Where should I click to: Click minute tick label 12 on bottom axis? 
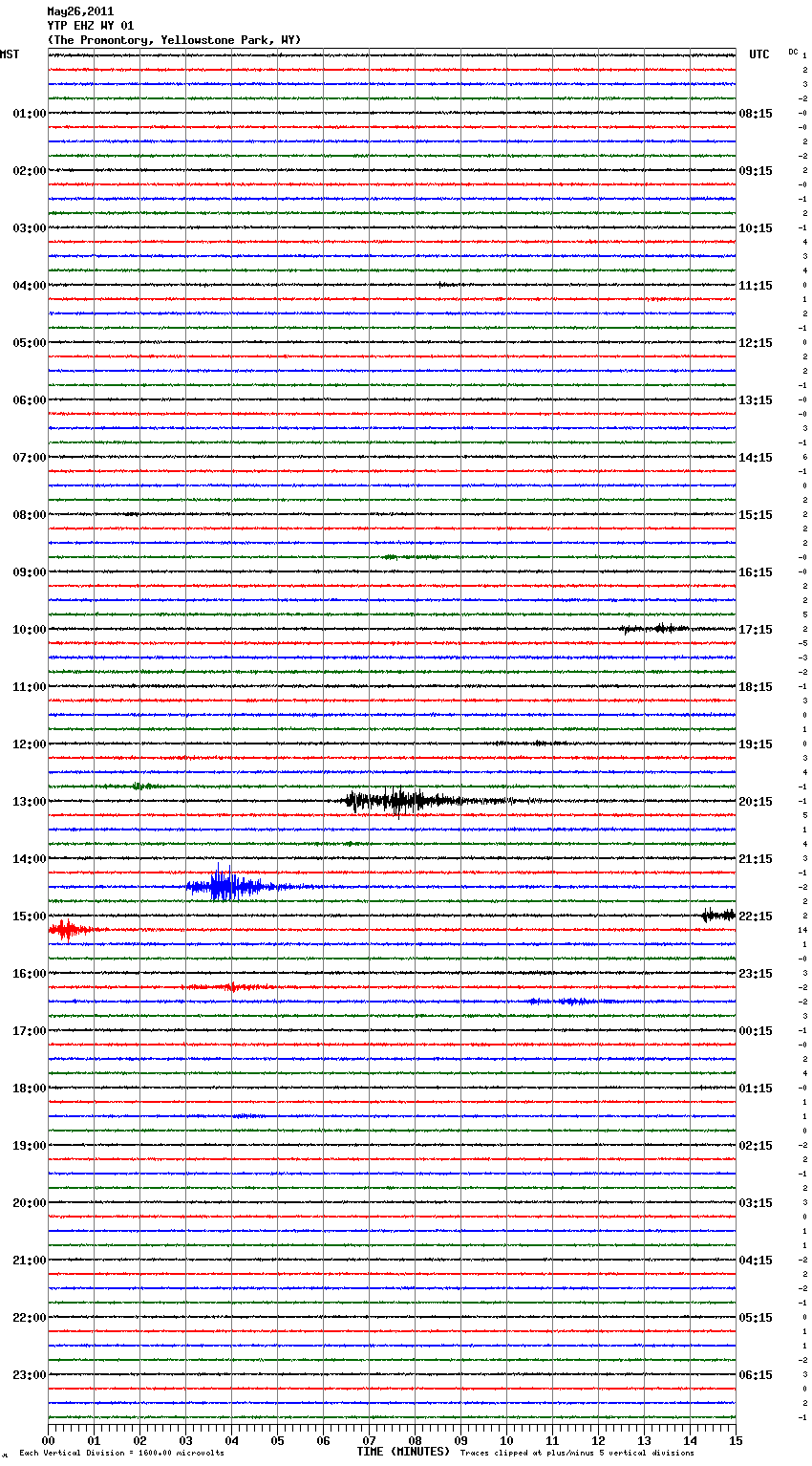(598, 1440)
